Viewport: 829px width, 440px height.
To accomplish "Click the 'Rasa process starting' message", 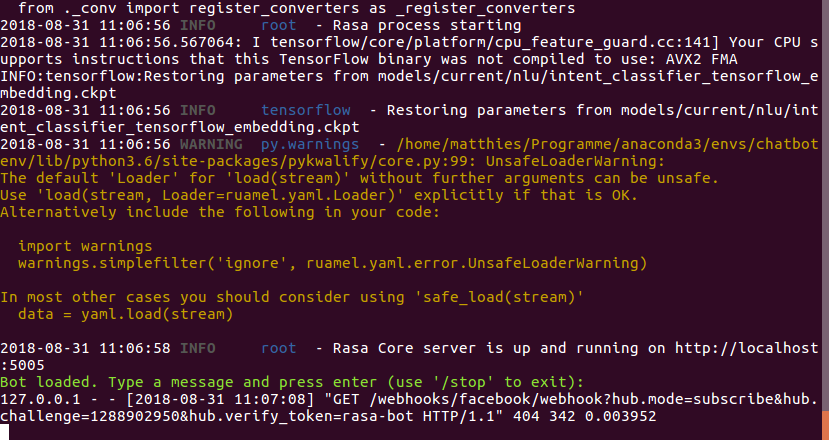I will 427,25.
